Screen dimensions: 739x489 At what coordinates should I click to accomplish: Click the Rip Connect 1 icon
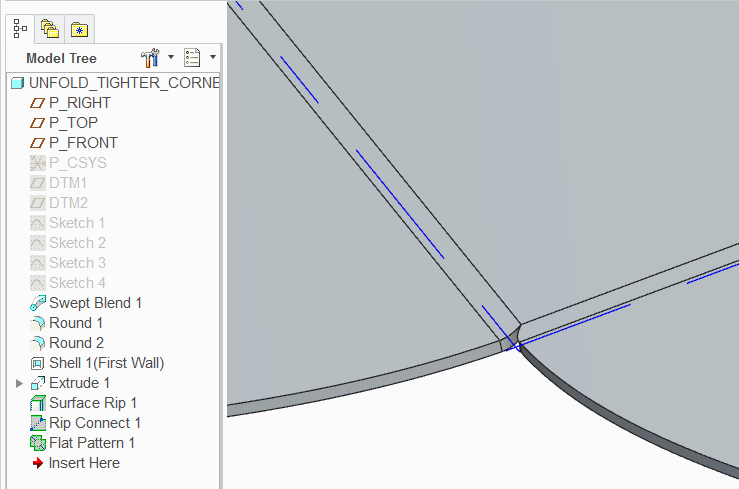pyautogui.click(x=38, y=423)
